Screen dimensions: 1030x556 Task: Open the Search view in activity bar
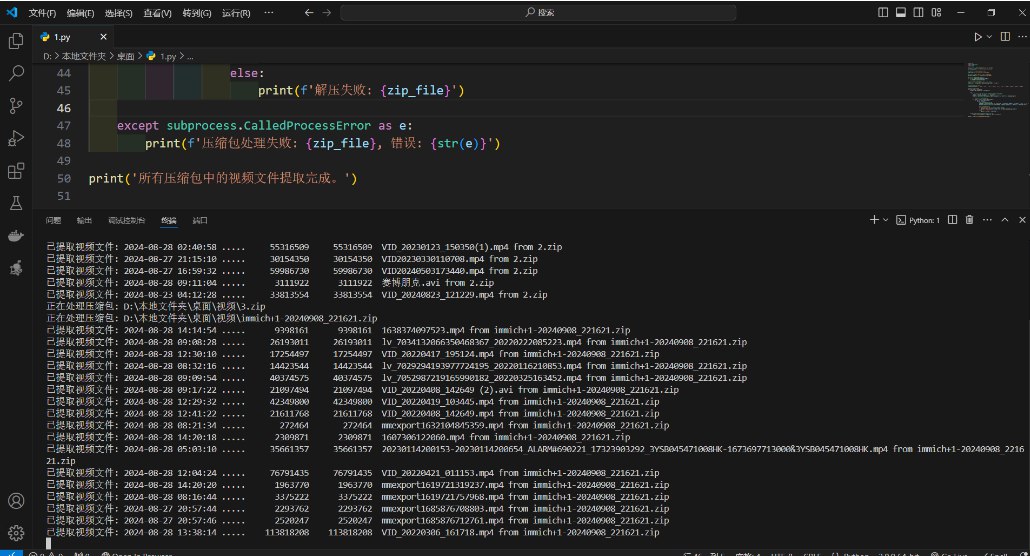(16, 73)
